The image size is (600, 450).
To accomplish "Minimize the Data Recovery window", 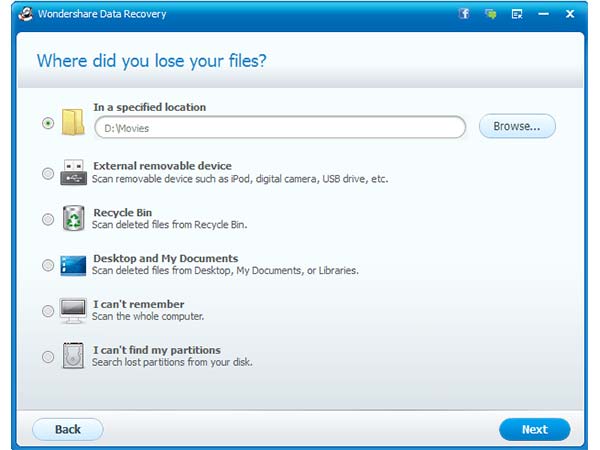I will 543,14.
